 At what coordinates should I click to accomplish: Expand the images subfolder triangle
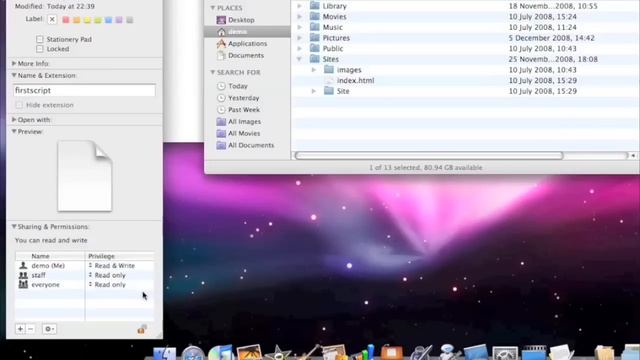(x=314, y=69)
